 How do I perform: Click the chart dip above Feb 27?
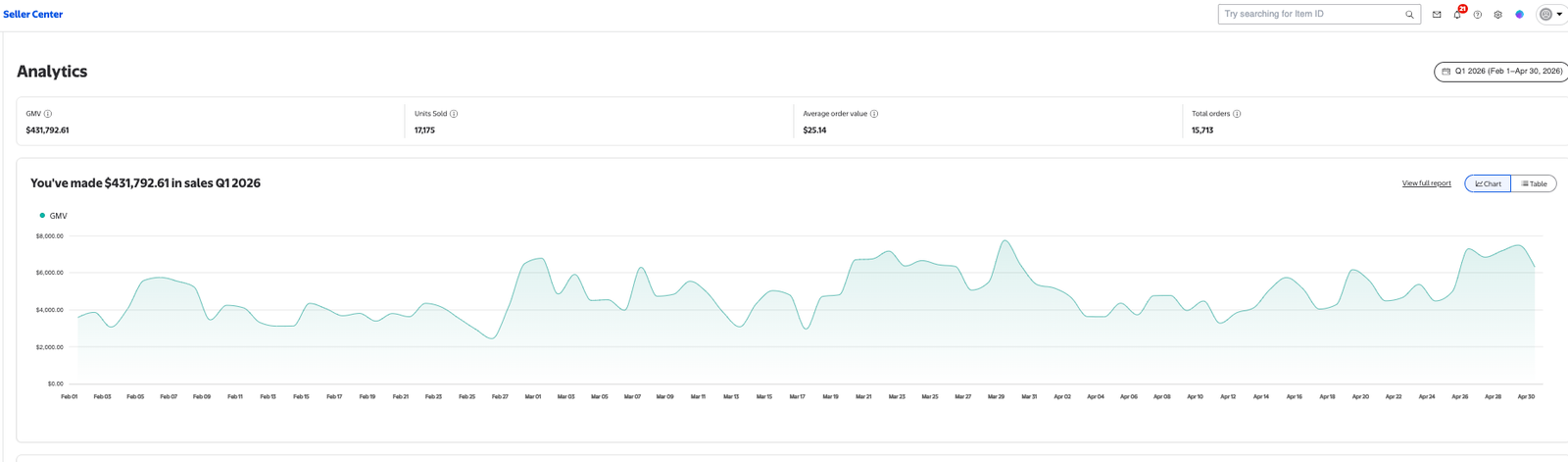(493, 338)
